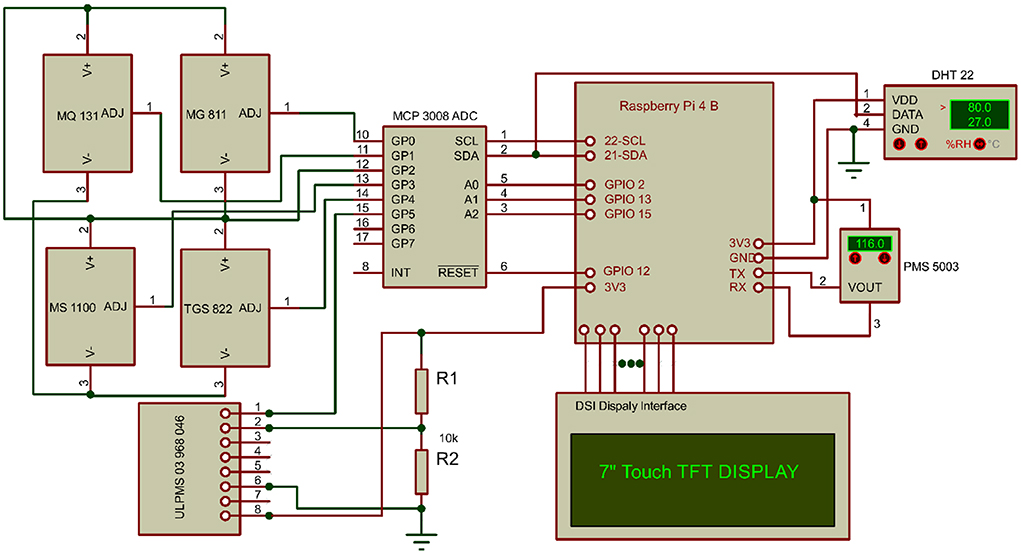The image size is (1021, 554).
Task: Click the VOUT label on PMS 5003
Action: (x=865, y=288)
